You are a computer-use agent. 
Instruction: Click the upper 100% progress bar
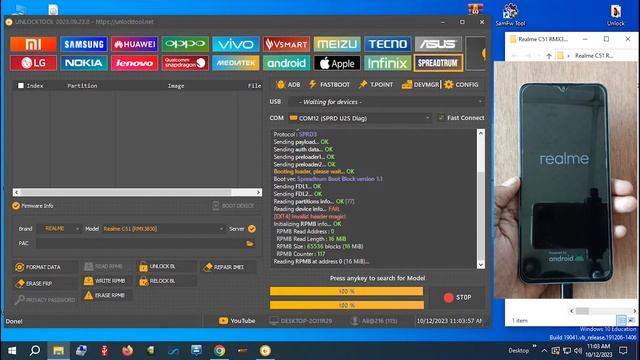(x=347, y=291)
